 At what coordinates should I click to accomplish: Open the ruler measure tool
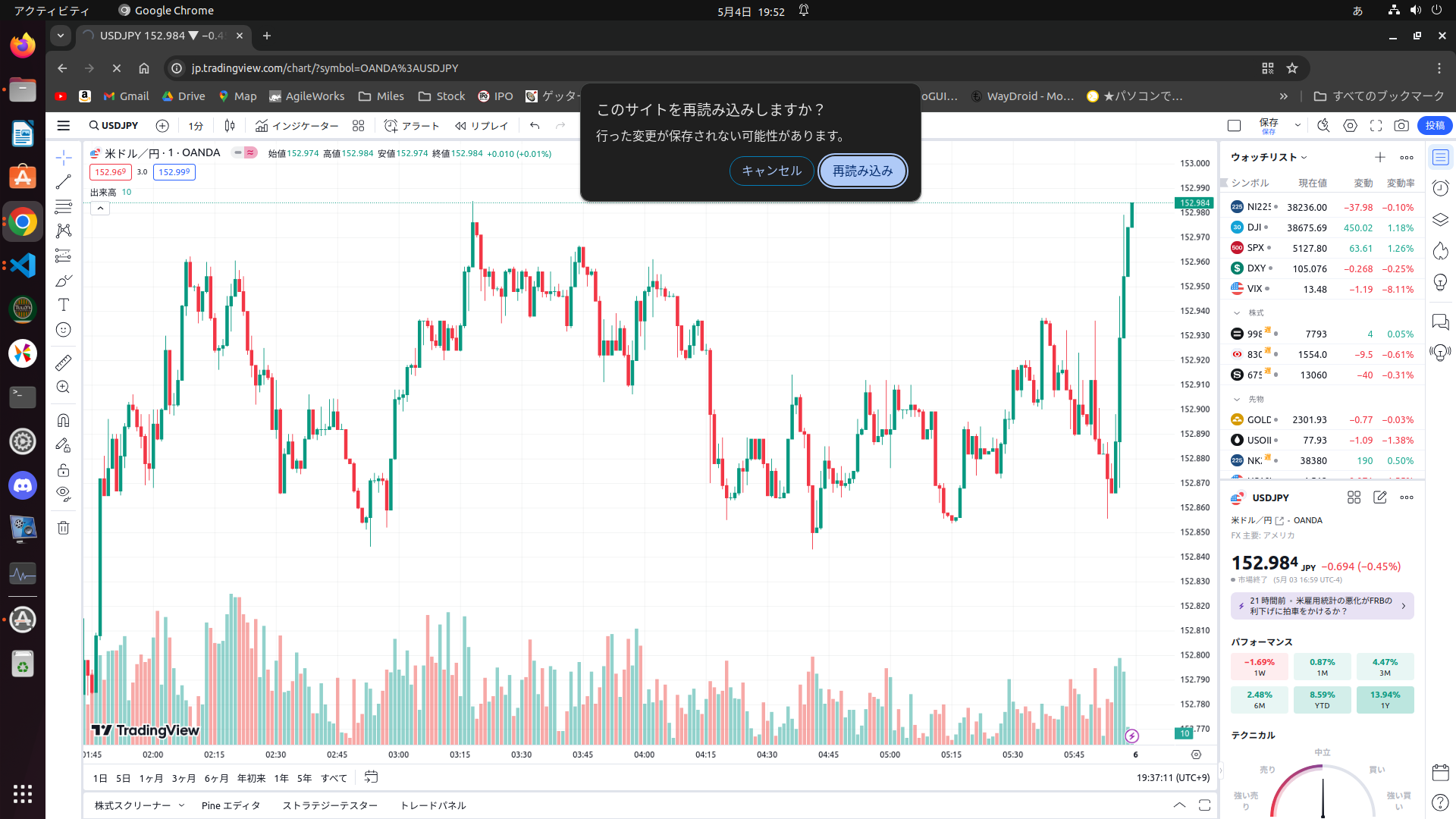(x=64, y=362)
